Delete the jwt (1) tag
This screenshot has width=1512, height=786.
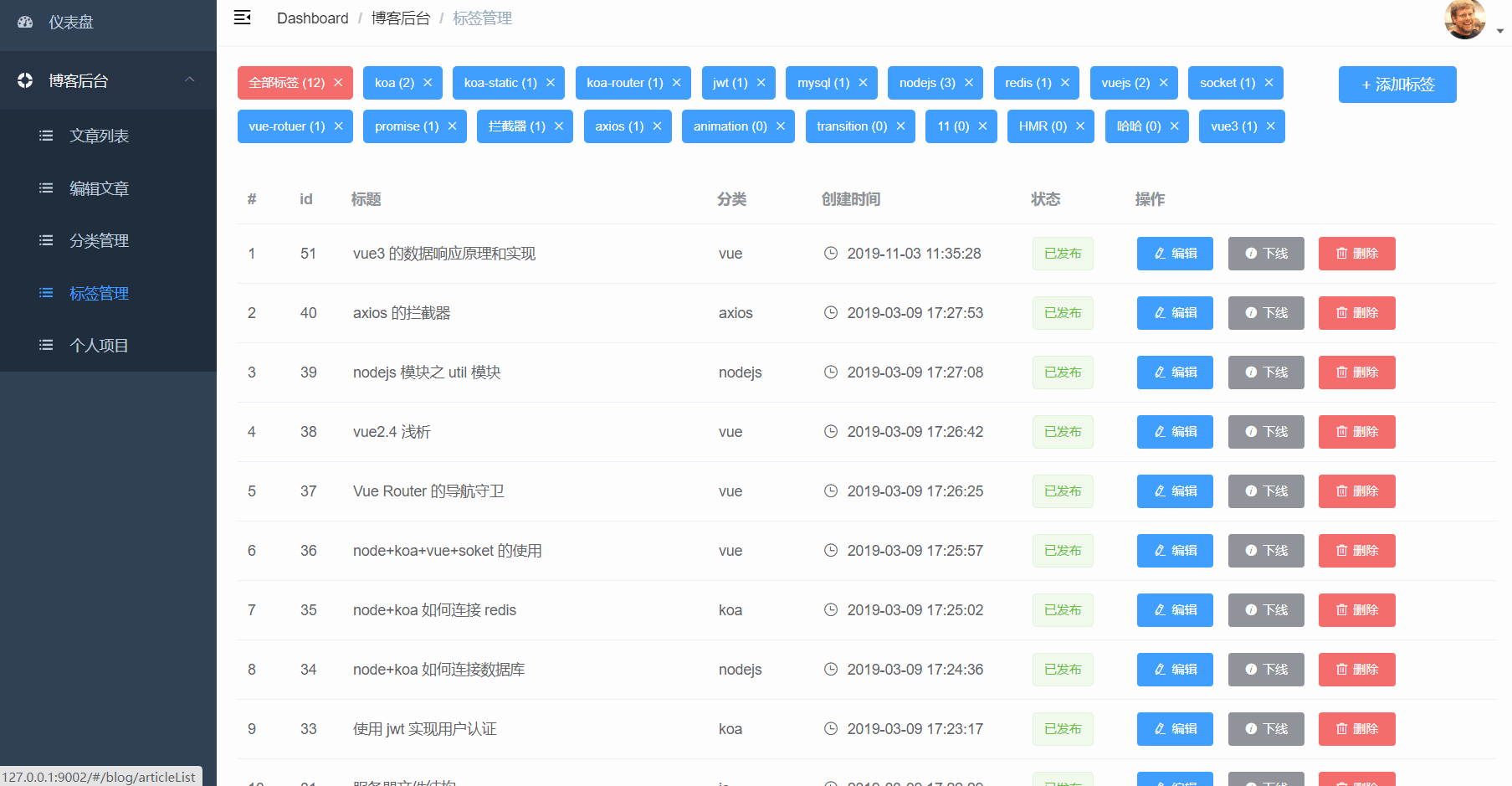point(761,83)
